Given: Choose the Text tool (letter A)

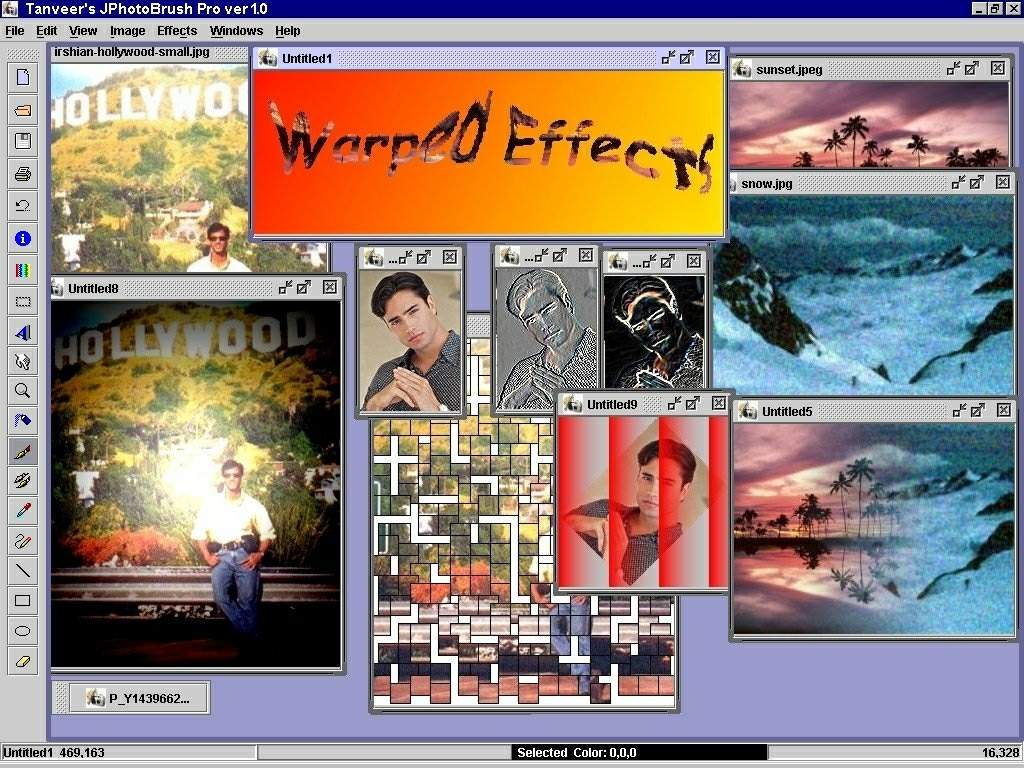Looking at the screenshot, I should [23, 333].
